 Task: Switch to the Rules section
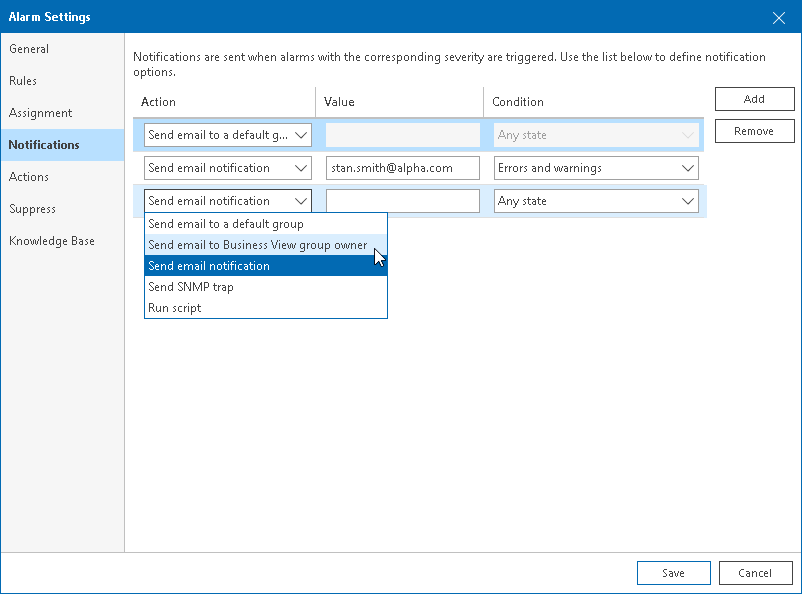pos(27,80)
